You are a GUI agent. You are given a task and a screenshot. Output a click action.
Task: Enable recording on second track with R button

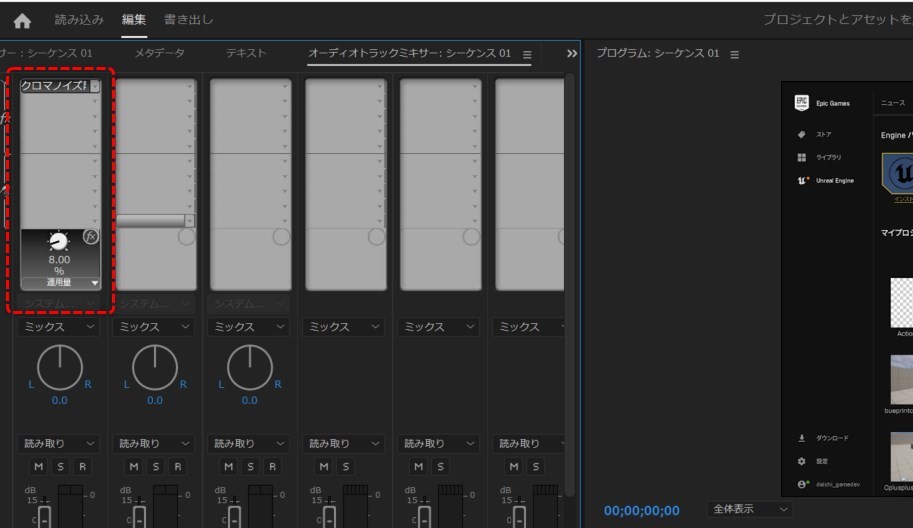(x=178, y=466)
